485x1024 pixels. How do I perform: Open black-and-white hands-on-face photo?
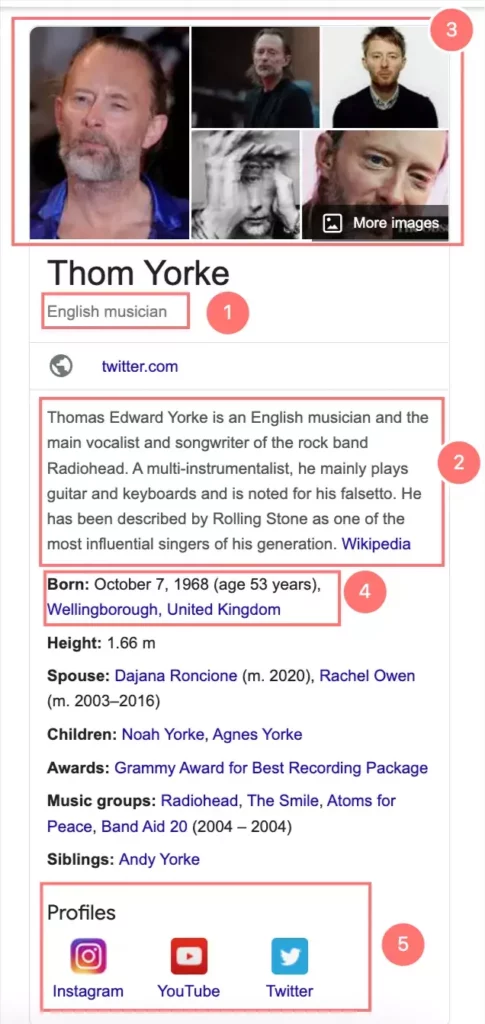pyautogui.click(x=245, y=185)
